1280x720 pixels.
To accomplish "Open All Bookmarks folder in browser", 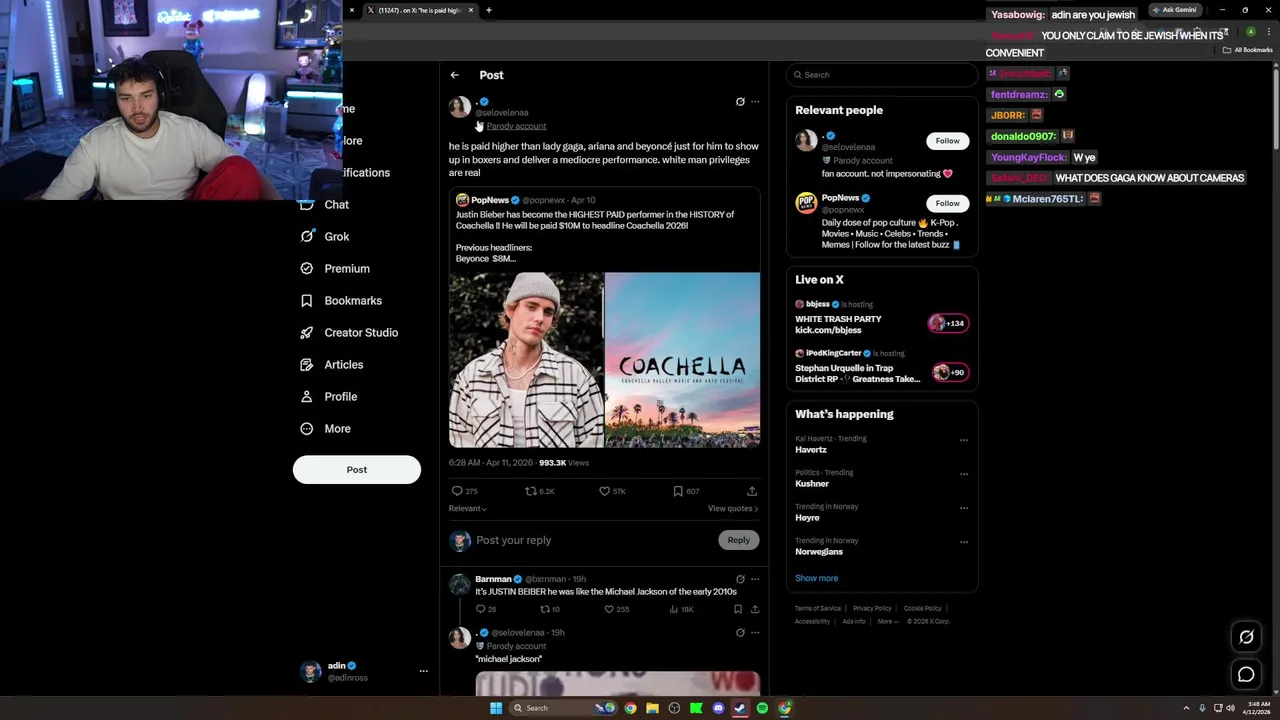I will [x=1248, y=50].
